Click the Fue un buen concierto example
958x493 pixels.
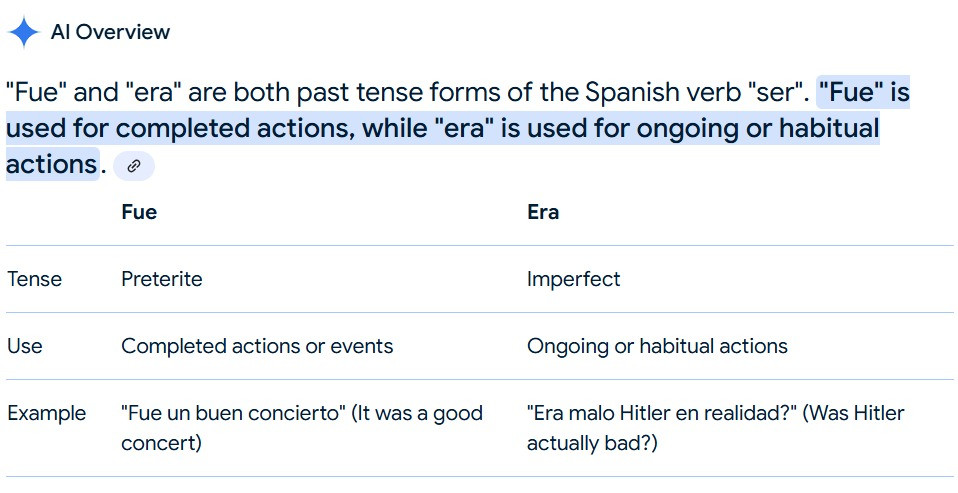pyautogui.click(x=302, y=428)
